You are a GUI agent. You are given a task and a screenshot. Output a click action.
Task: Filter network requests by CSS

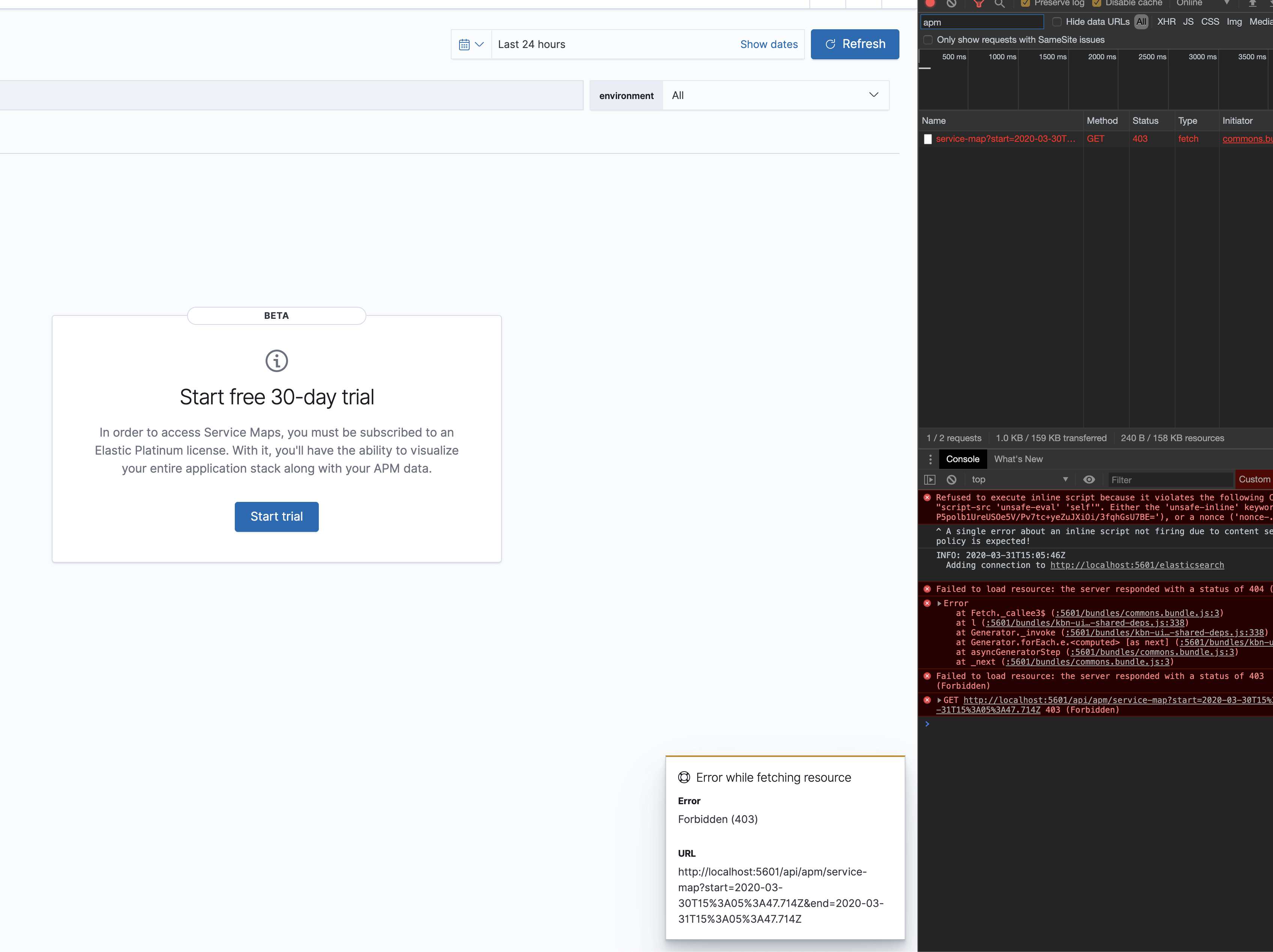point(1210,22)
